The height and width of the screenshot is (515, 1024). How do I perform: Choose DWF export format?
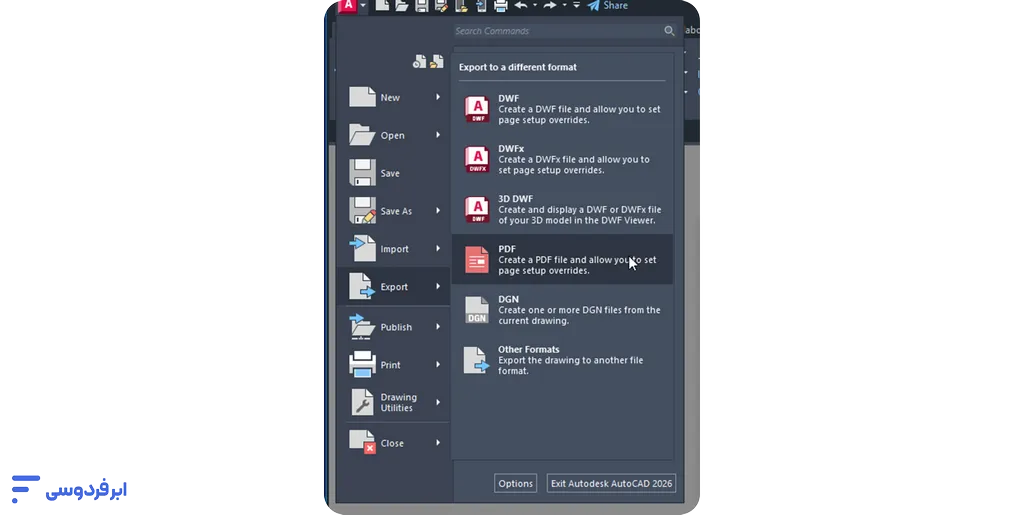coord(562,109)
